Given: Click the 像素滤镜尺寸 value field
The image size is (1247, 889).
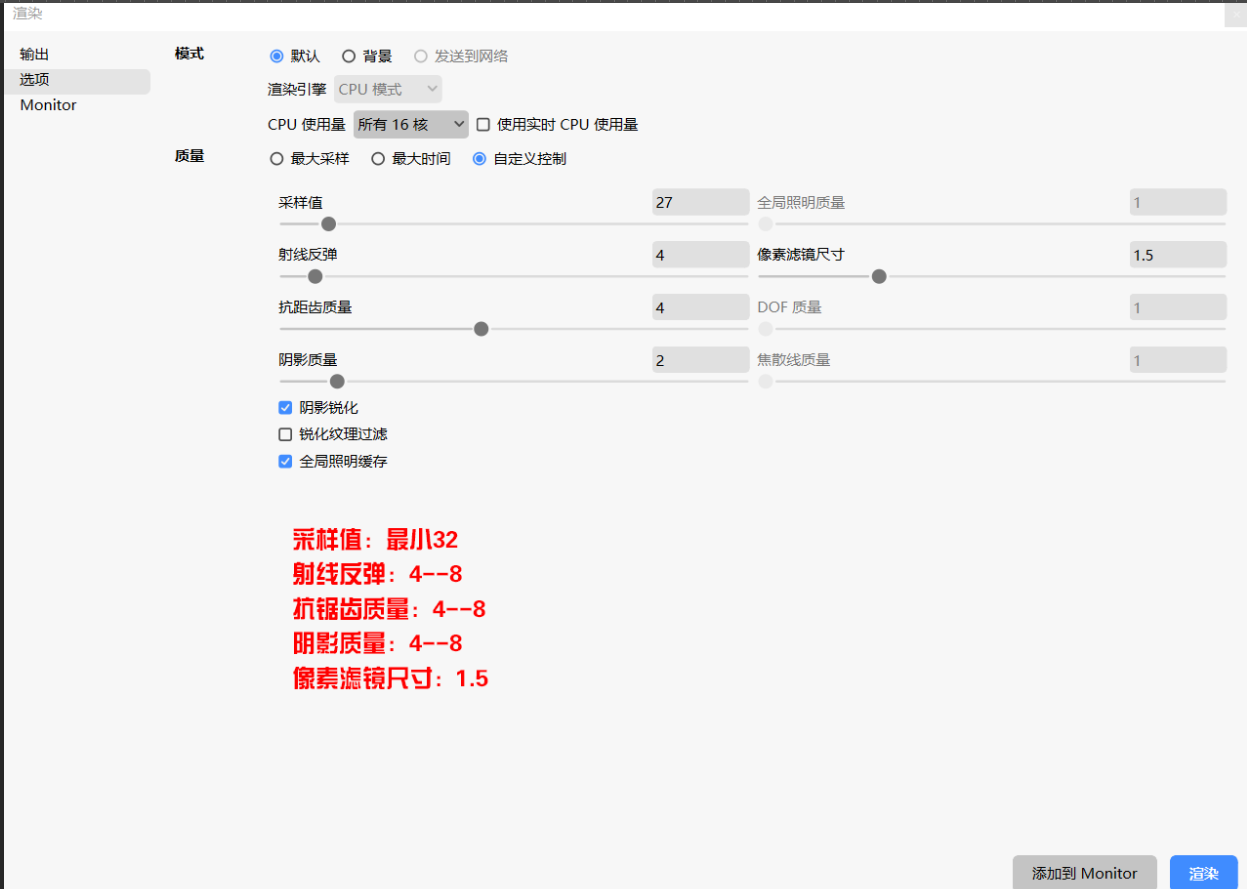Looking at the screenshot, I should 1177,255.
